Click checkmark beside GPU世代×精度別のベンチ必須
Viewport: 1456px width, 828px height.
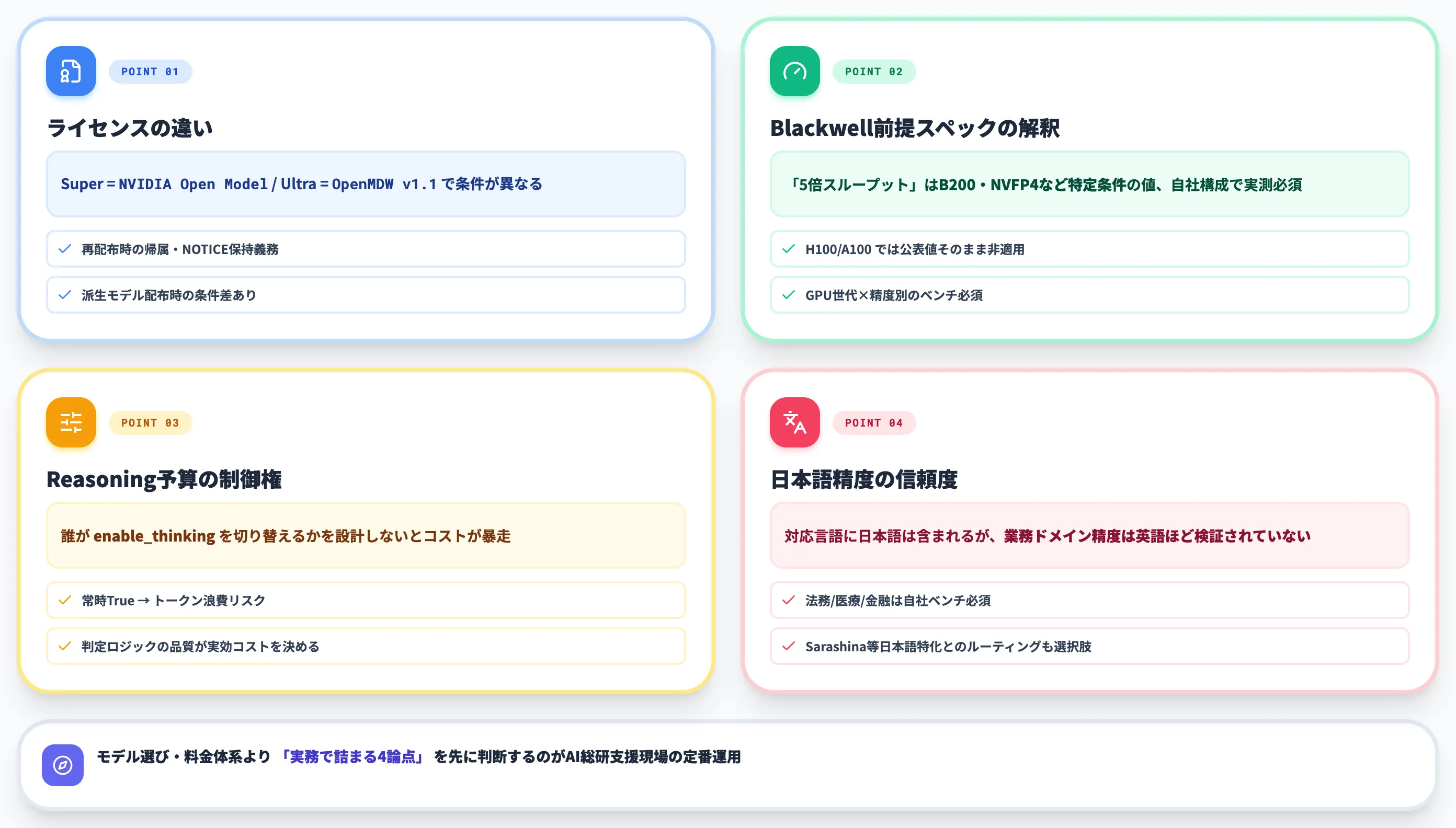(789, 295)
